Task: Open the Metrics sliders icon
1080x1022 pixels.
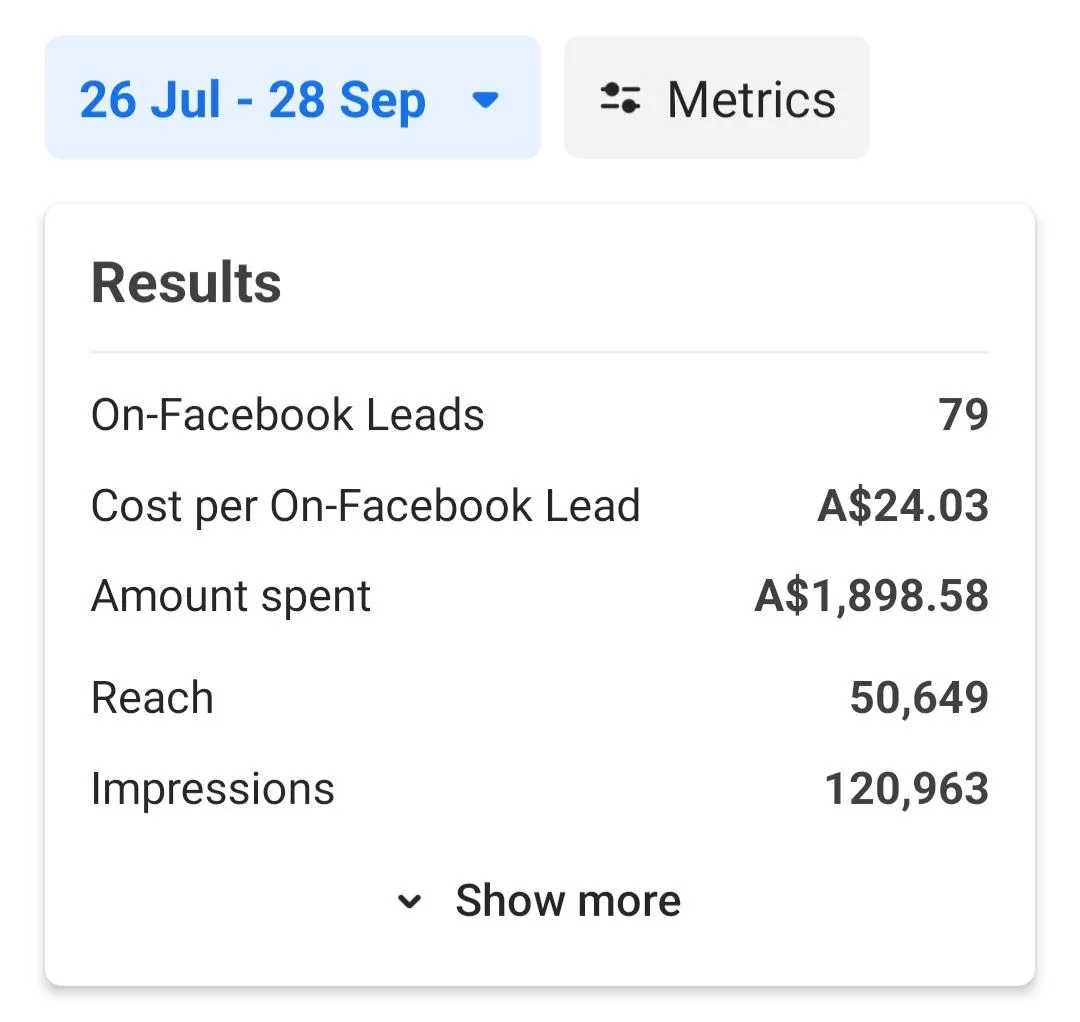Action: click(x=620, y=99)
